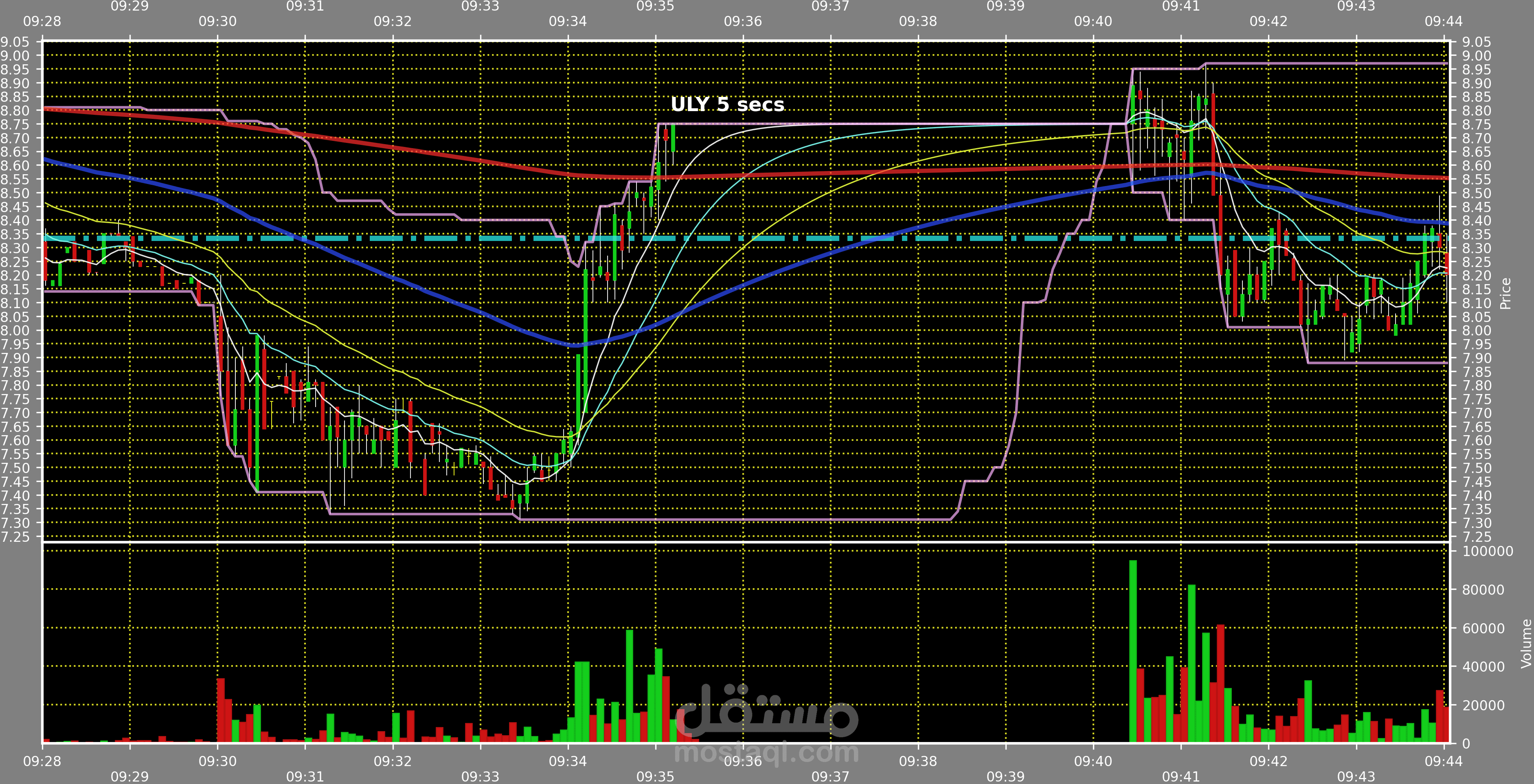1534x784 pixels.
Task: Click the 09:35 label on top axis
Action: coord(655,7)
